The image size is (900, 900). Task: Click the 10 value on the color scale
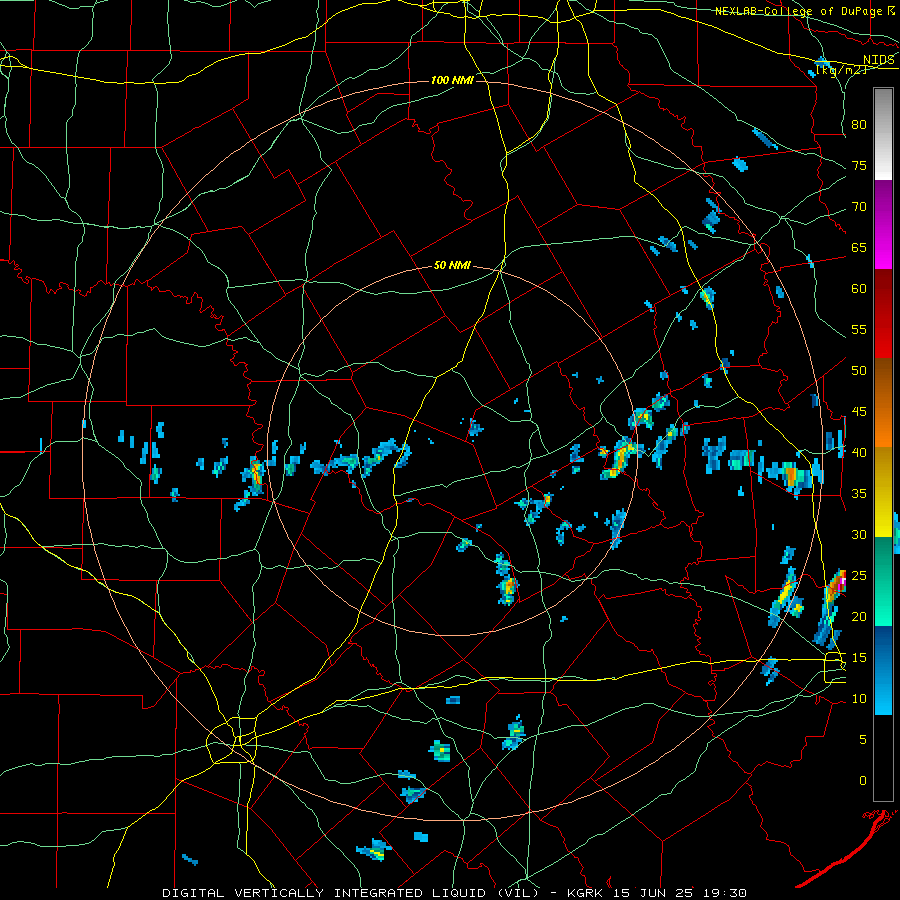coord(859,699)
